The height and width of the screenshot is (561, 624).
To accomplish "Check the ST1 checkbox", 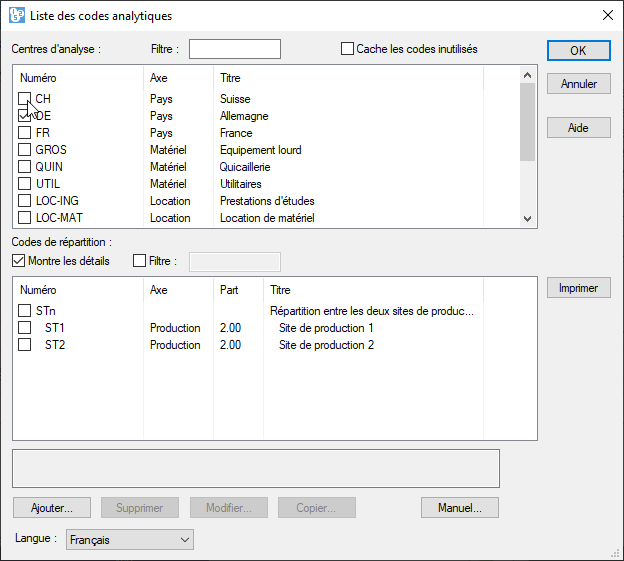I will 24,328.
